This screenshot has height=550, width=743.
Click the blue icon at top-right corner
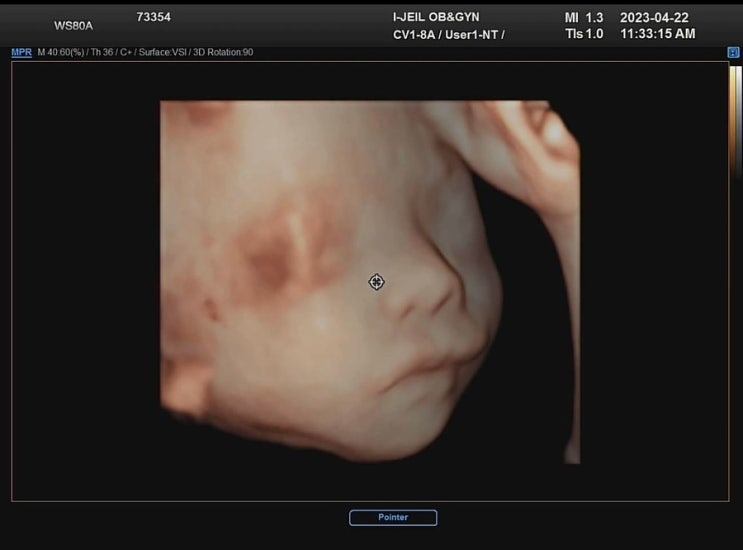pos(733,51)
